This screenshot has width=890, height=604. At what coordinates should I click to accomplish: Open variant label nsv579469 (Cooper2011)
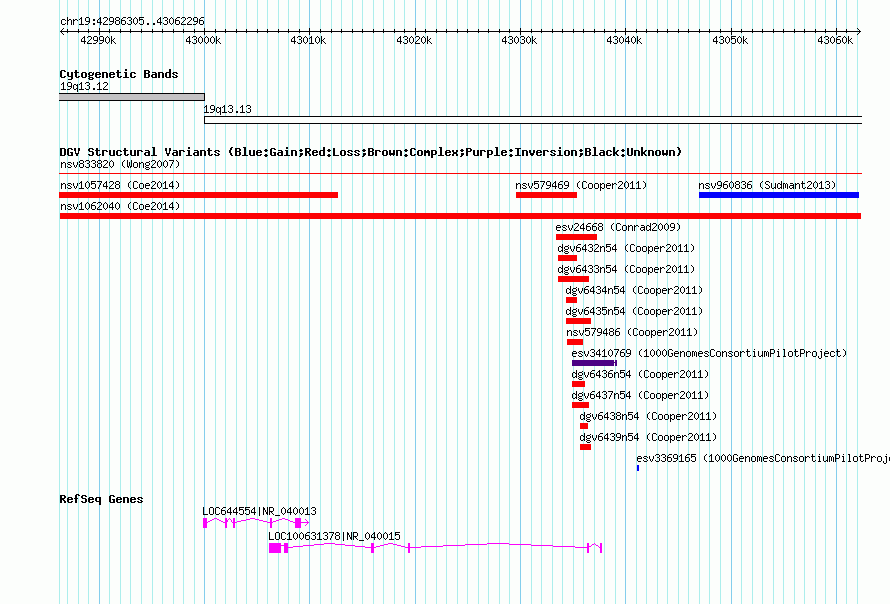[581, 185]
